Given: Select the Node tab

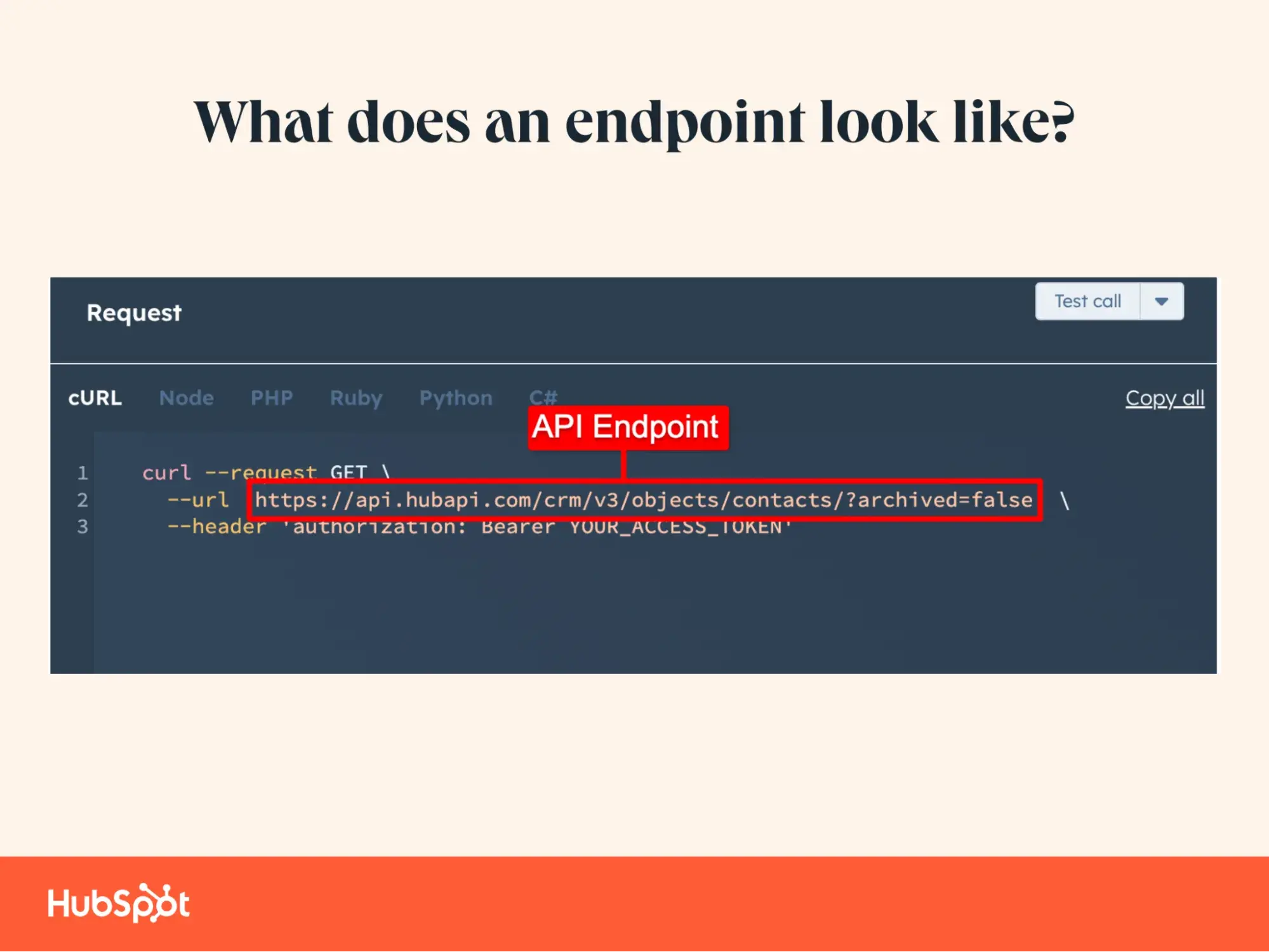Looking at the screenshot, I should 186,397.
